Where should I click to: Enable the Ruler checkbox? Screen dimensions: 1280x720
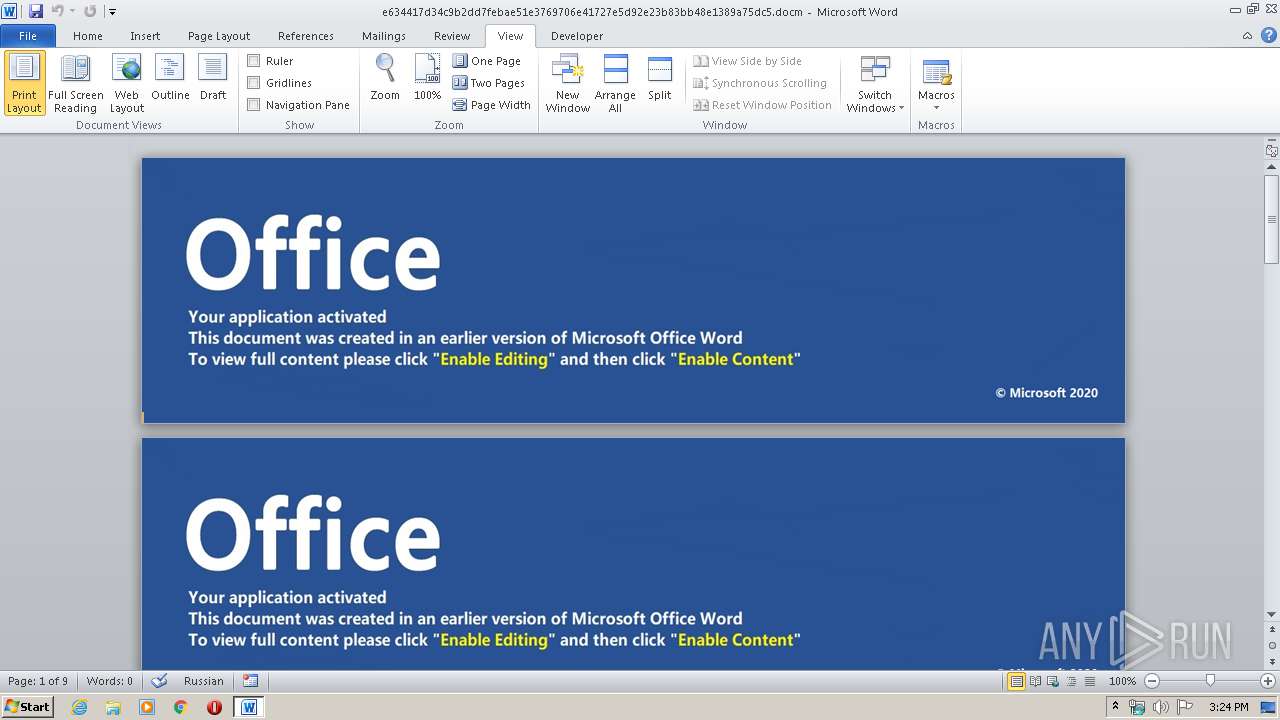(x=254, y=61)
